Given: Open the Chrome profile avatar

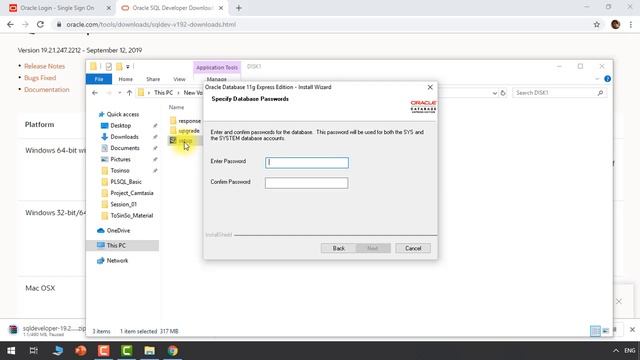Looking at the screenshot, I should [x=616, y=24].
